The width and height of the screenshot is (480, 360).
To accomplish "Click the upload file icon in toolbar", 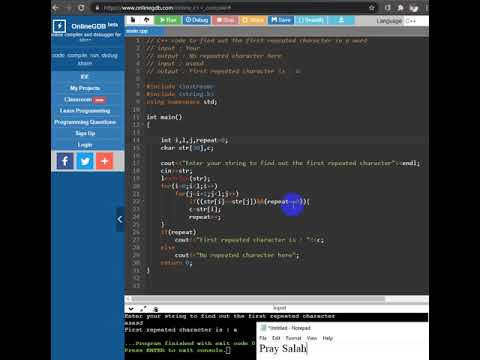I will [x=146, y=20].
